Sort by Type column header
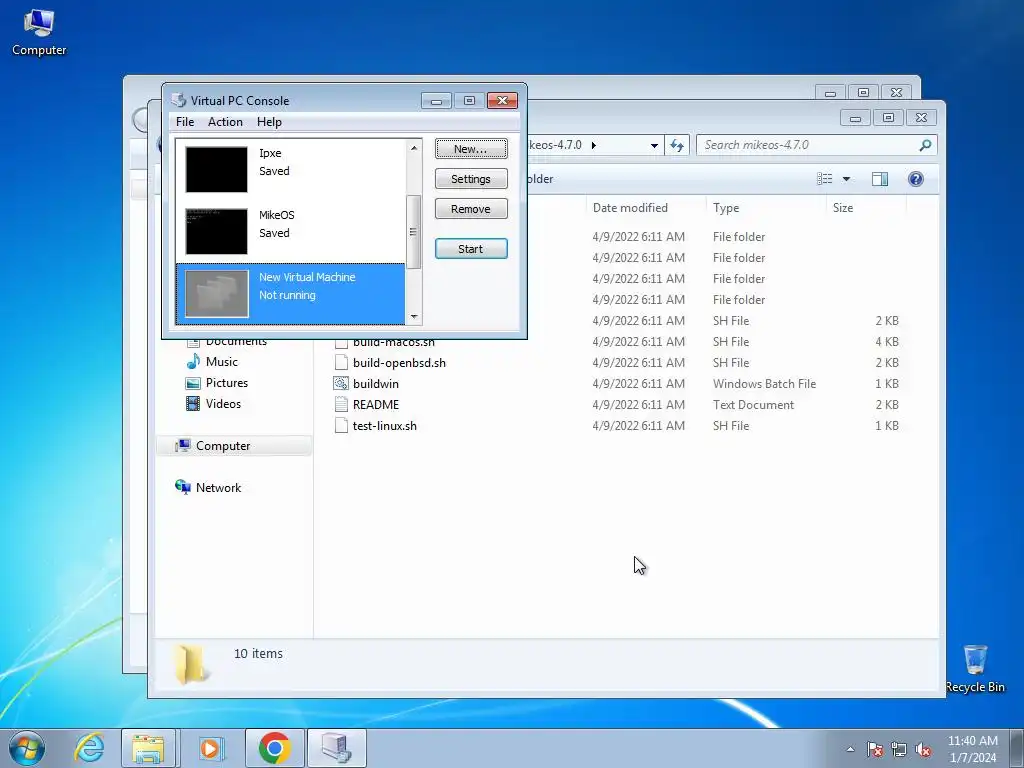 (726, 208)
